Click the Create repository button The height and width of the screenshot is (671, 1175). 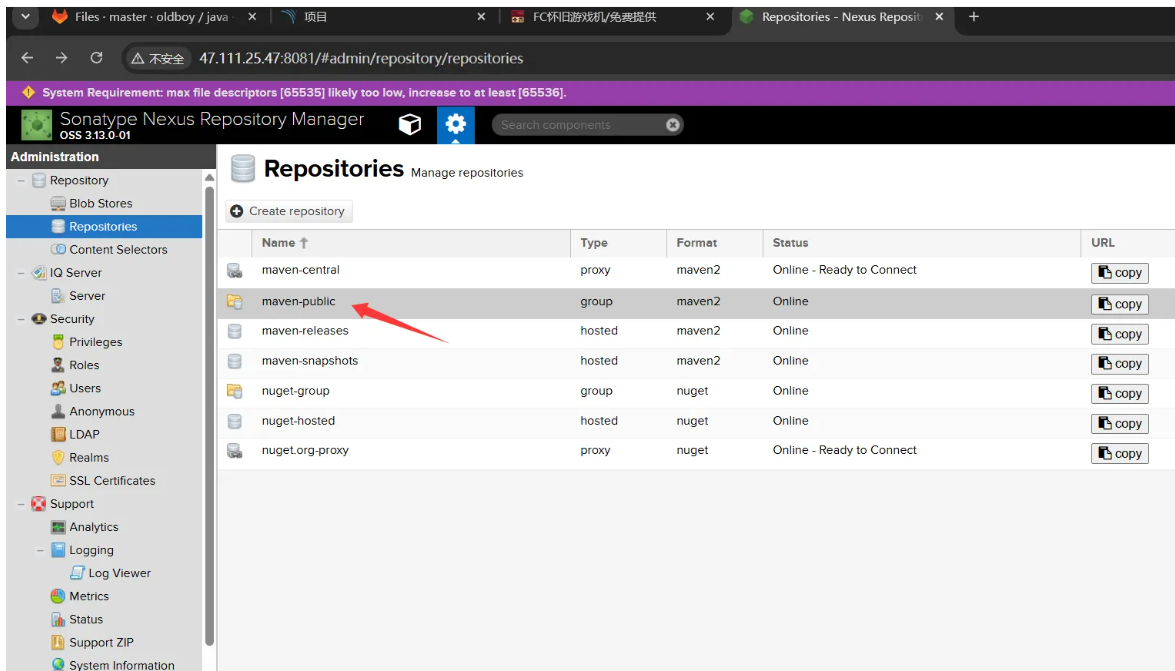point(289,211)
